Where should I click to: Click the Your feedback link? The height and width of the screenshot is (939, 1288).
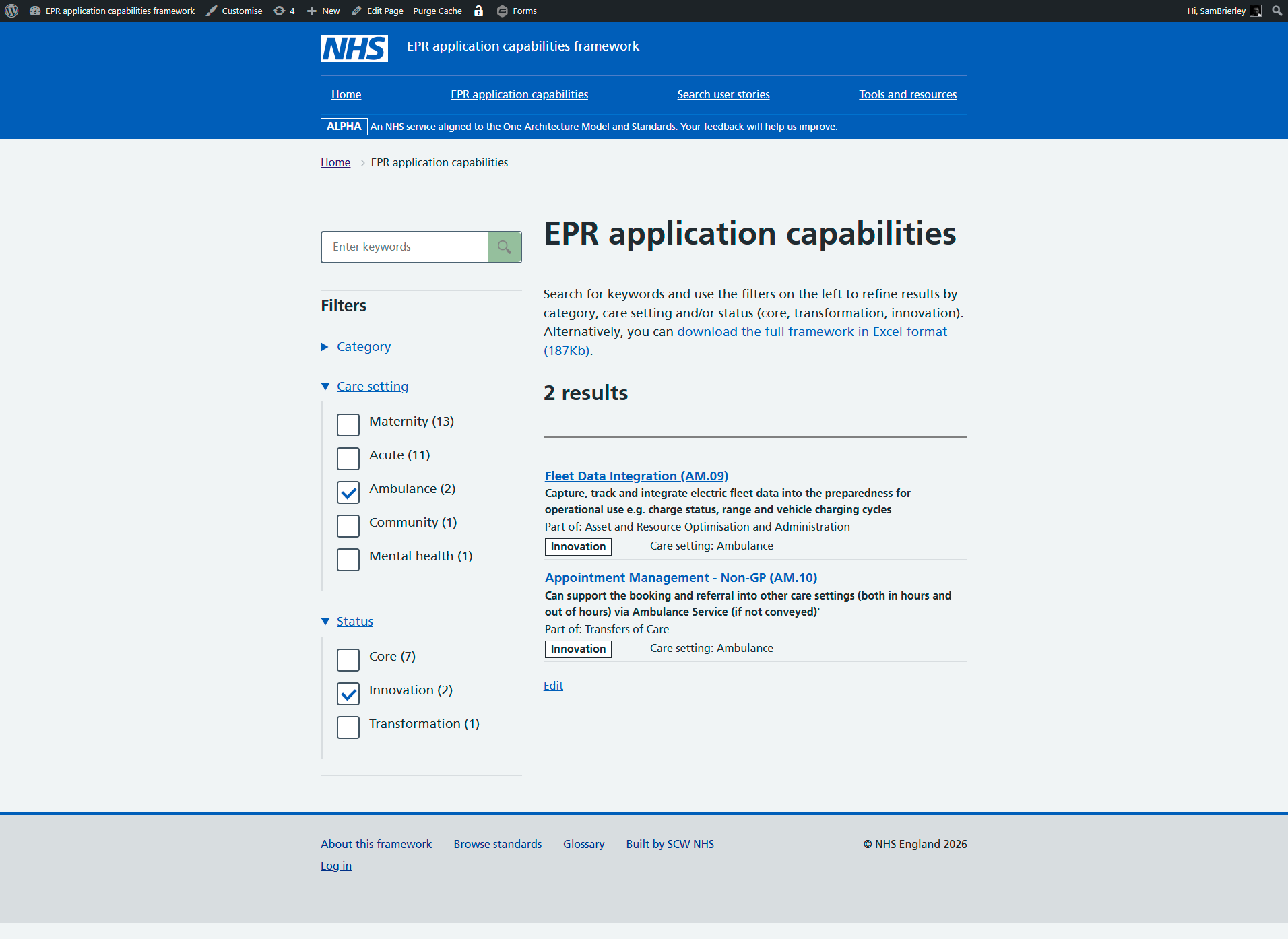pyautogui.click(x=711, y=127)
